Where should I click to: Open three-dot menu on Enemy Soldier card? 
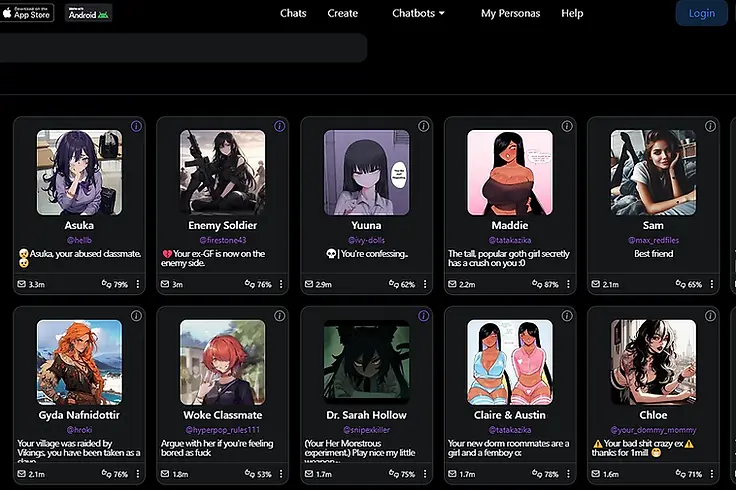pyautogui.click(x=280, y=284)
